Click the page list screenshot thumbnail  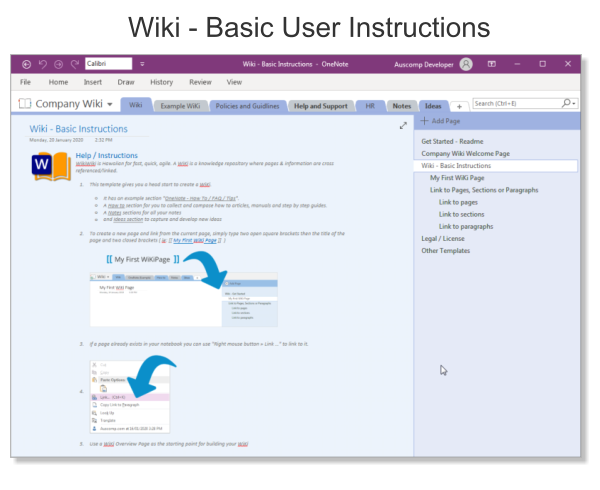[x=184, y=300]
